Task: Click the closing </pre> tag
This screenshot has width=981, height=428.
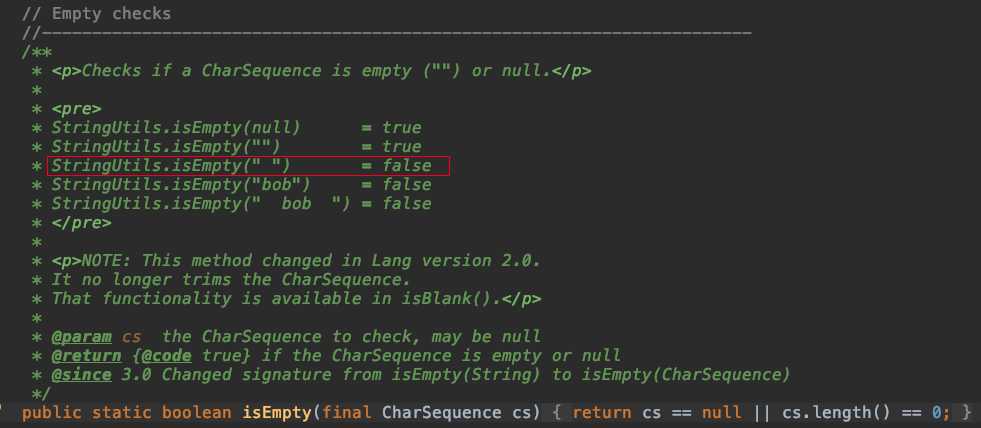Action: click(x=81, y=223)
